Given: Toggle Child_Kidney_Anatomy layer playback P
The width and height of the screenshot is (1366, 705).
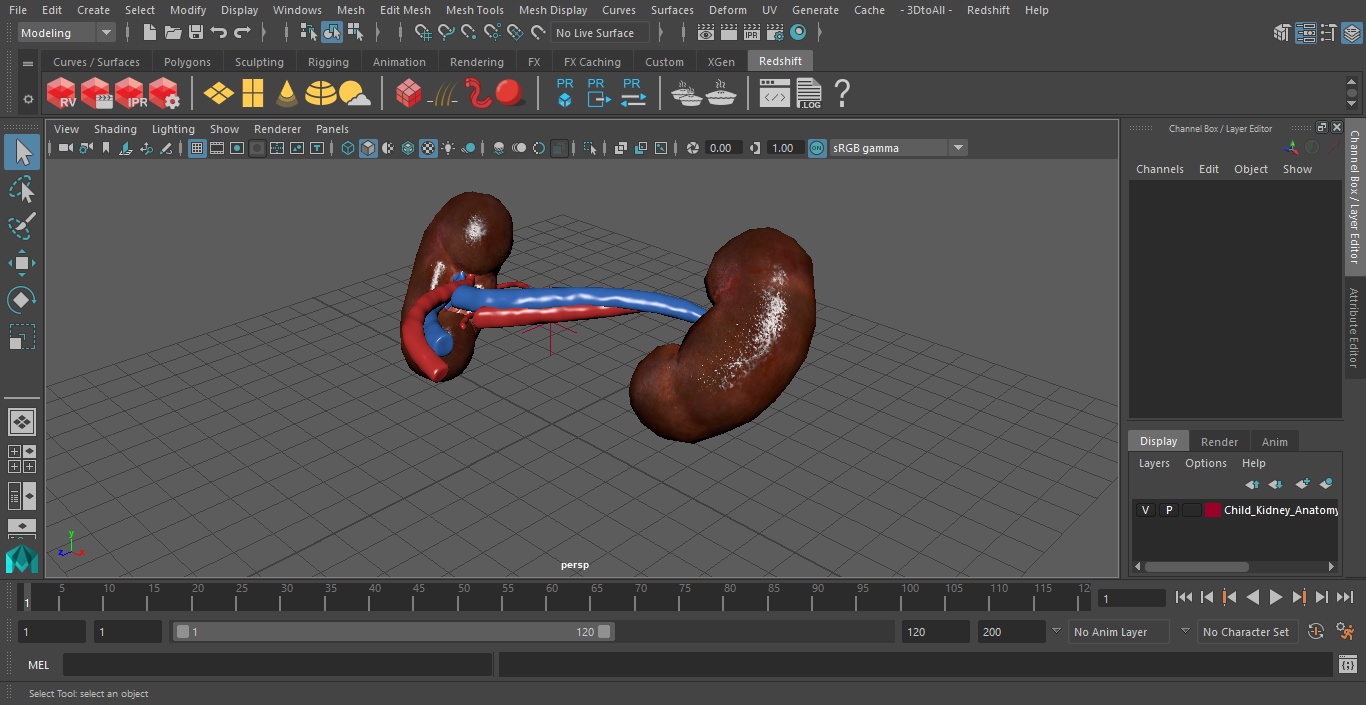Looking at the screenshot, I should (x=1168, y=510).
